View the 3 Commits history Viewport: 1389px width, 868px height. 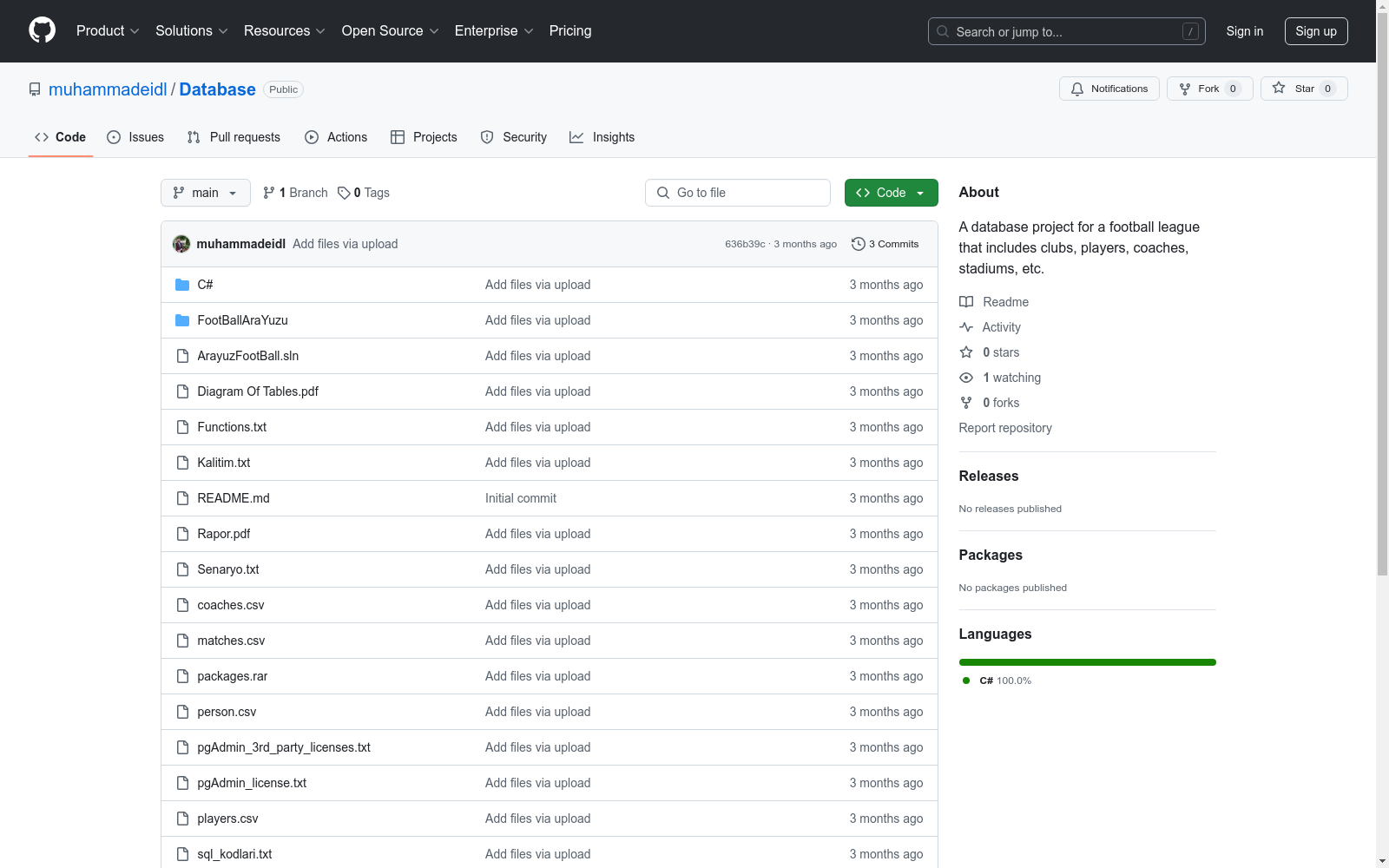pos(885,244)
